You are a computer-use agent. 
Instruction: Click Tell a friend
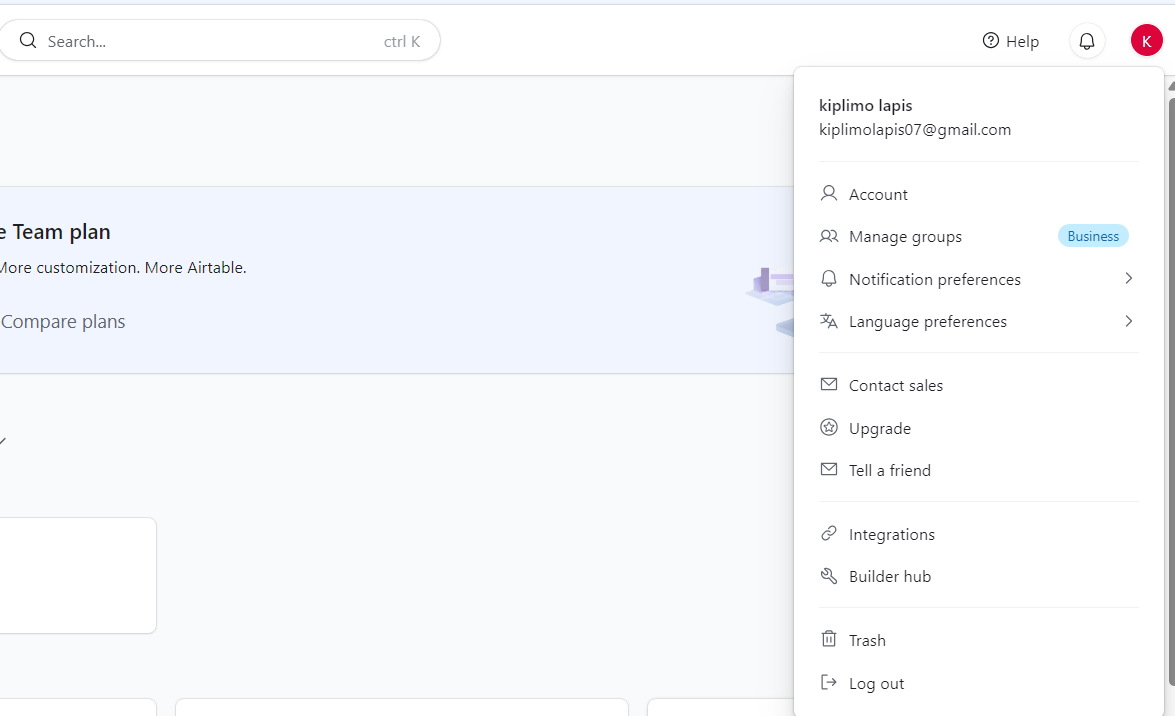[889, 470]
